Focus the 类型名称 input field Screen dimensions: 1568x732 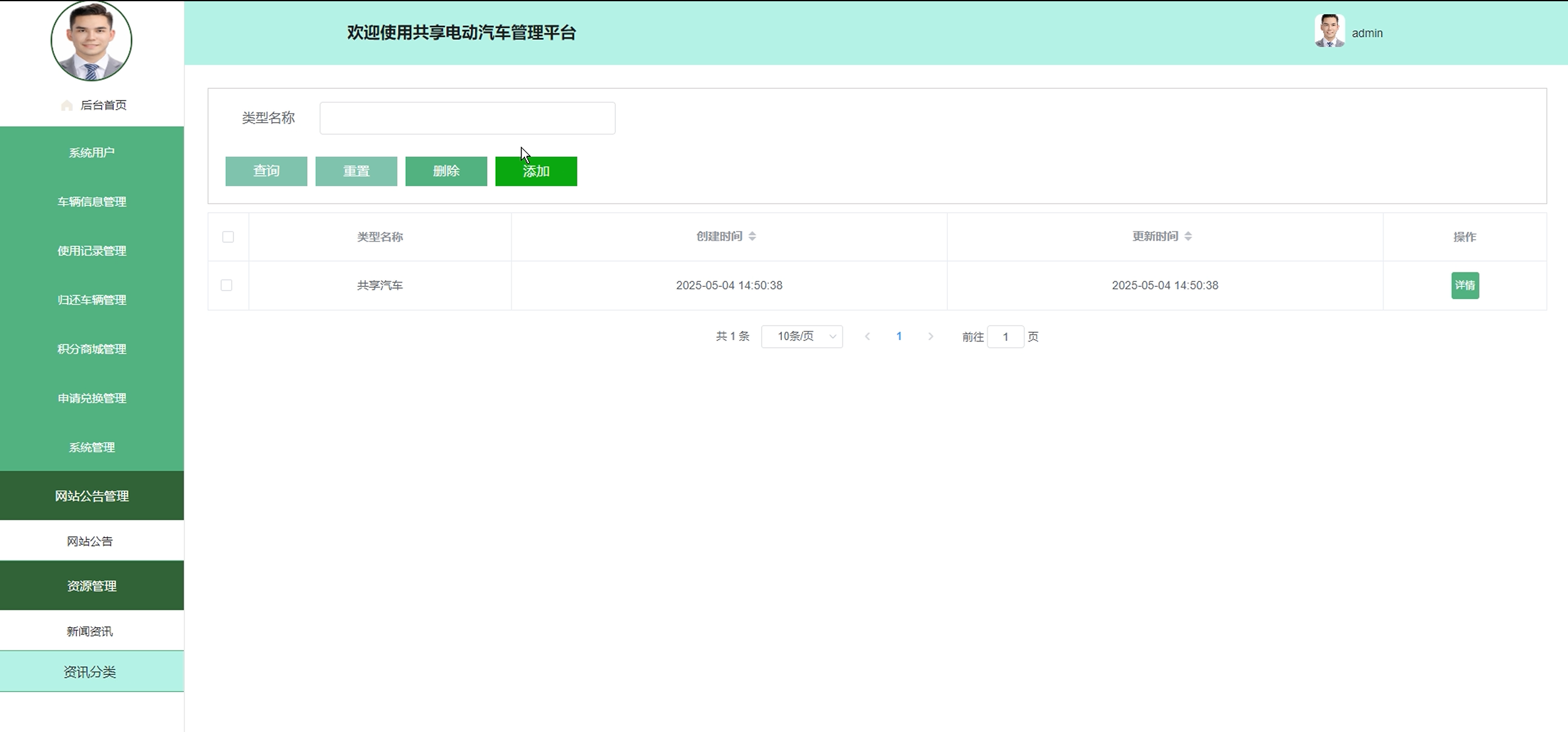(x=467, y=118)
